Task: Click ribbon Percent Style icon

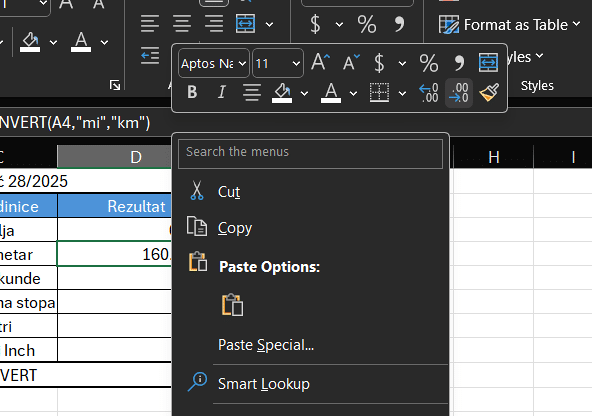Action: pyautogui.click(x=367, y=25)
